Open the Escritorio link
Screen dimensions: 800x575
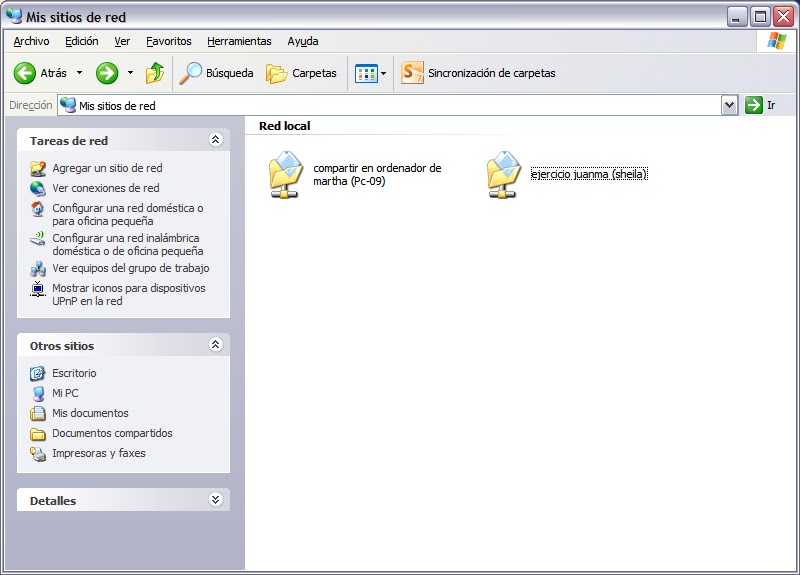tap(74, 373)
